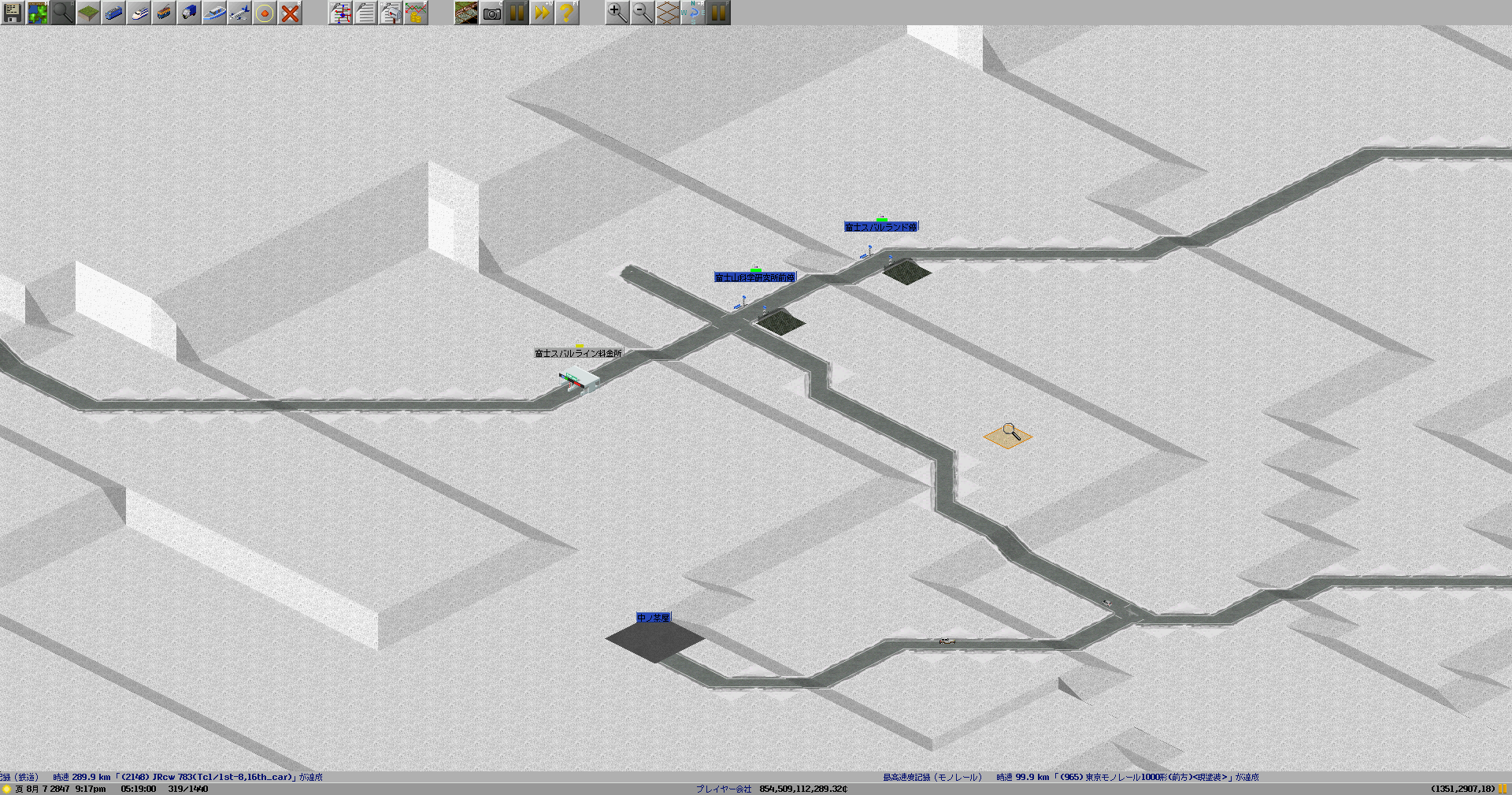Open the terrain landscaping tools

(x=88, y=13)
